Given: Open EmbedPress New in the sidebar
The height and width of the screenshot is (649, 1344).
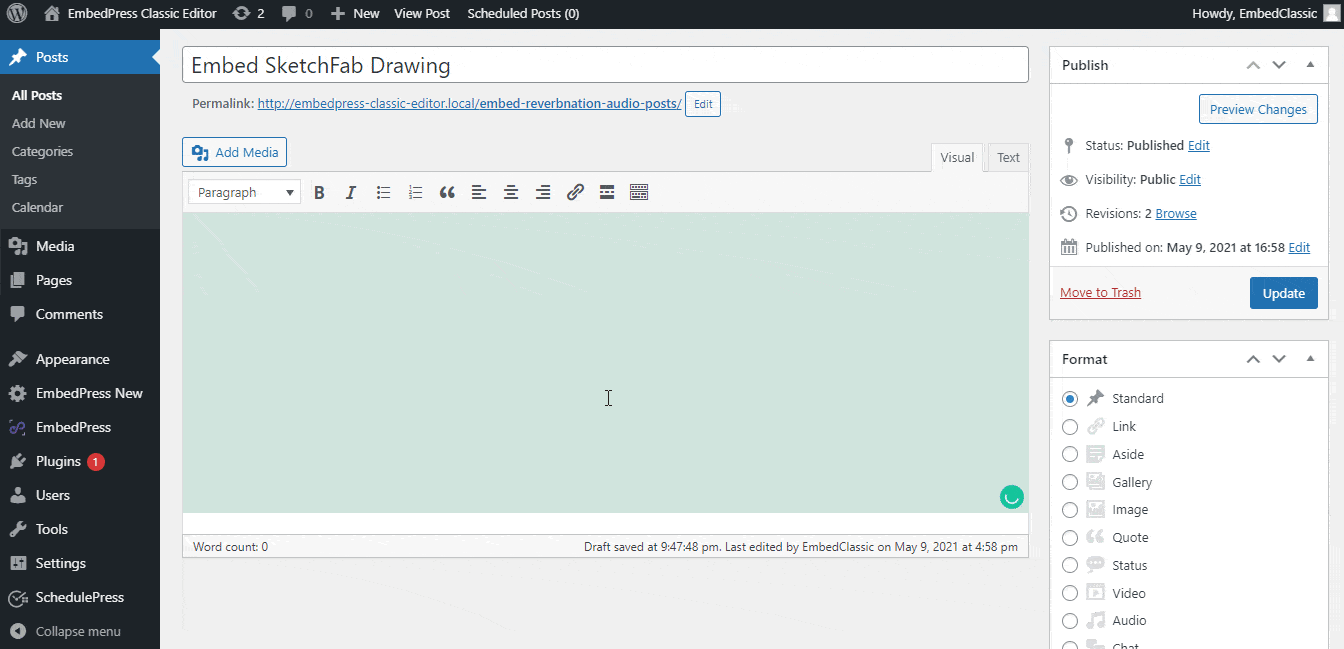Looking at the screenshot, I should 80,393.
